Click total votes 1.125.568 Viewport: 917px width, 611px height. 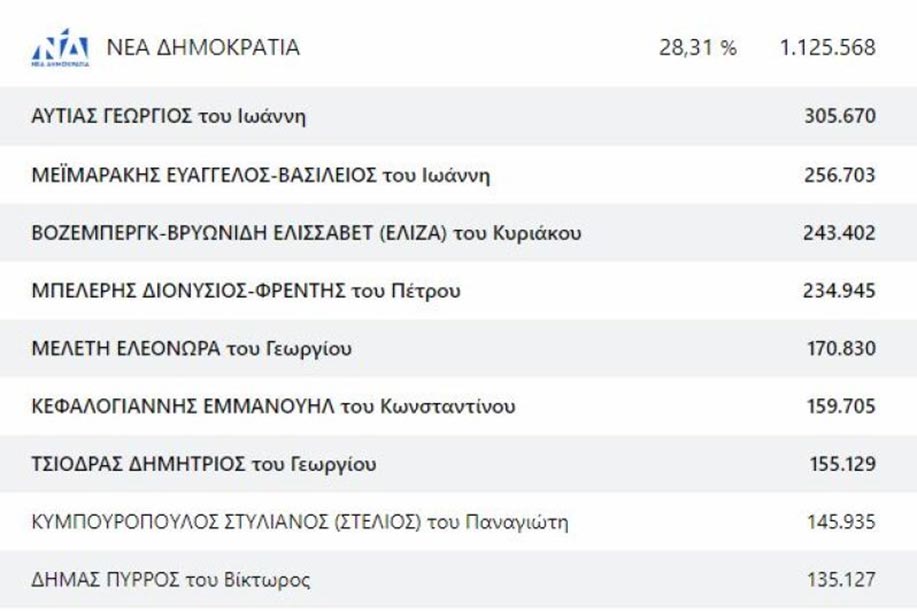[x=828, y=47]
